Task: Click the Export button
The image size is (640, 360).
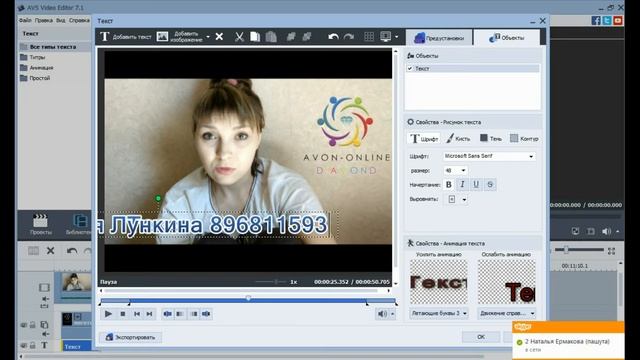Action: [x=131, y=337]
